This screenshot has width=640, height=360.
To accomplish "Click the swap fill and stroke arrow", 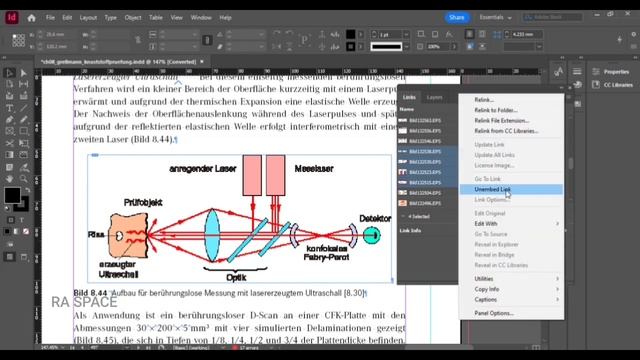I will tap(27, 190).
